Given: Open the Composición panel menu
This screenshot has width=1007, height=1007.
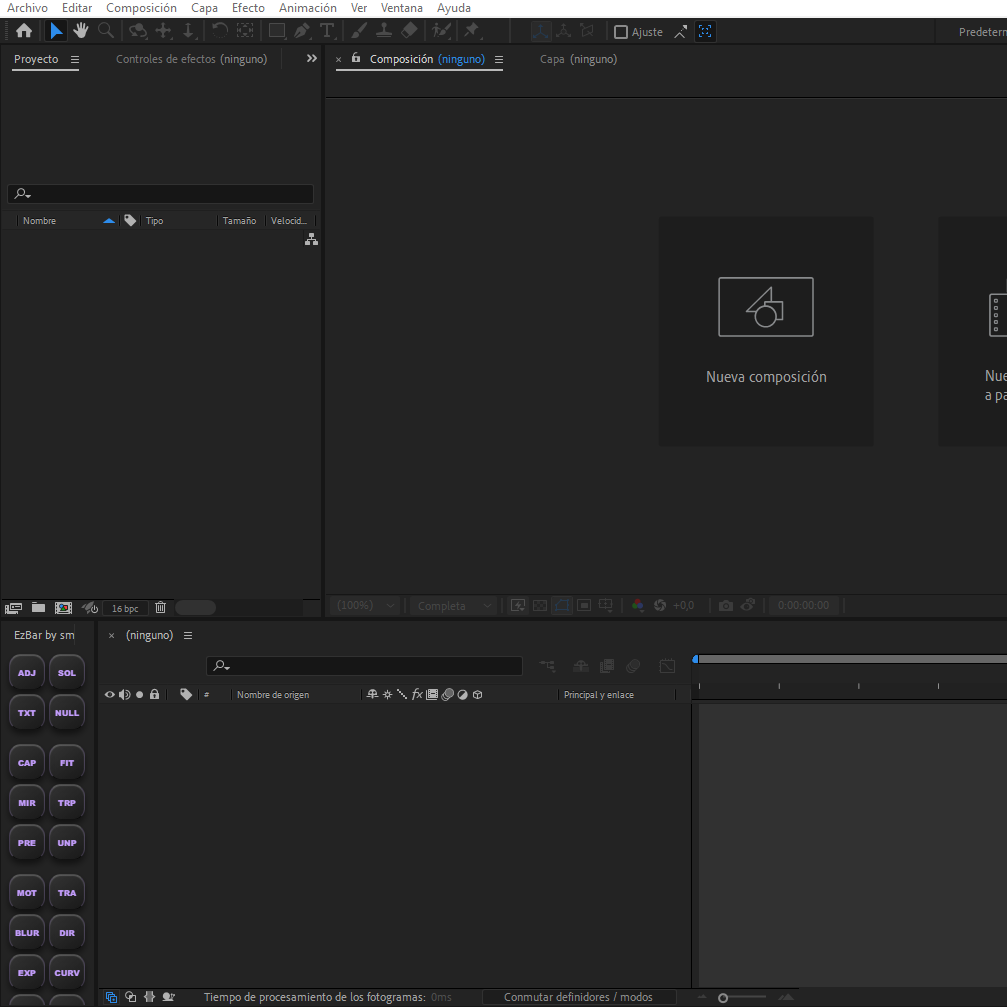Looking at the screenshot, I should click(499, 59).
